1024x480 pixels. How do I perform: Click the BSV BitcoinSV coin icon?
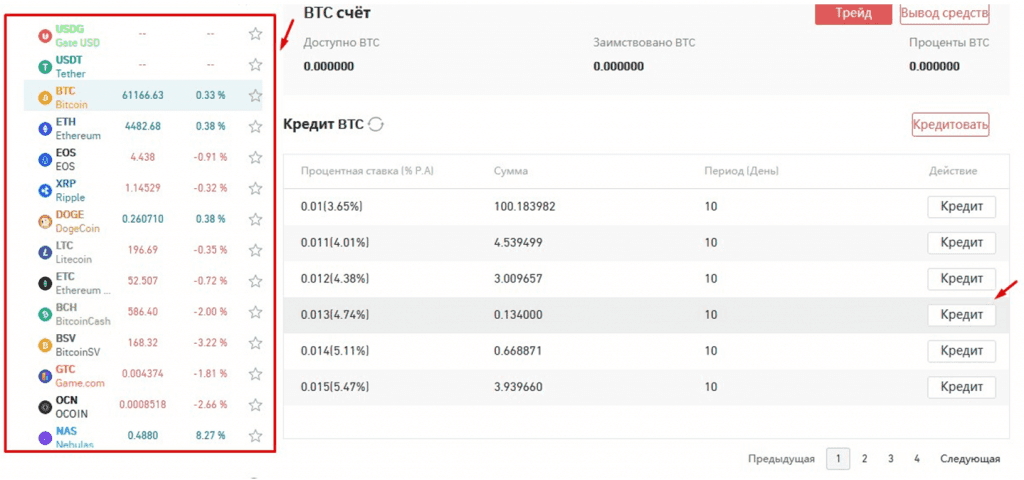click(x=45, y=345)
